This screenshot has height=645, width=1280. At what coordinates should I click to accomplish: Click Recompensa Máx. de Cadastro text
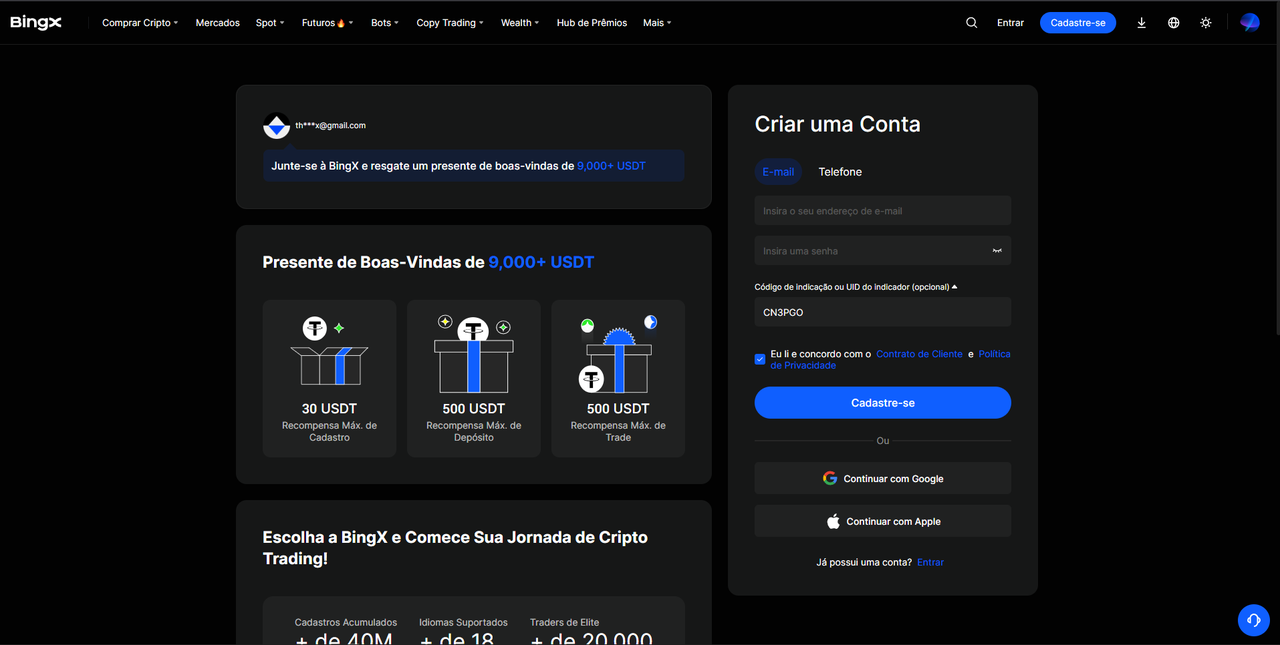tap(329, 431)
